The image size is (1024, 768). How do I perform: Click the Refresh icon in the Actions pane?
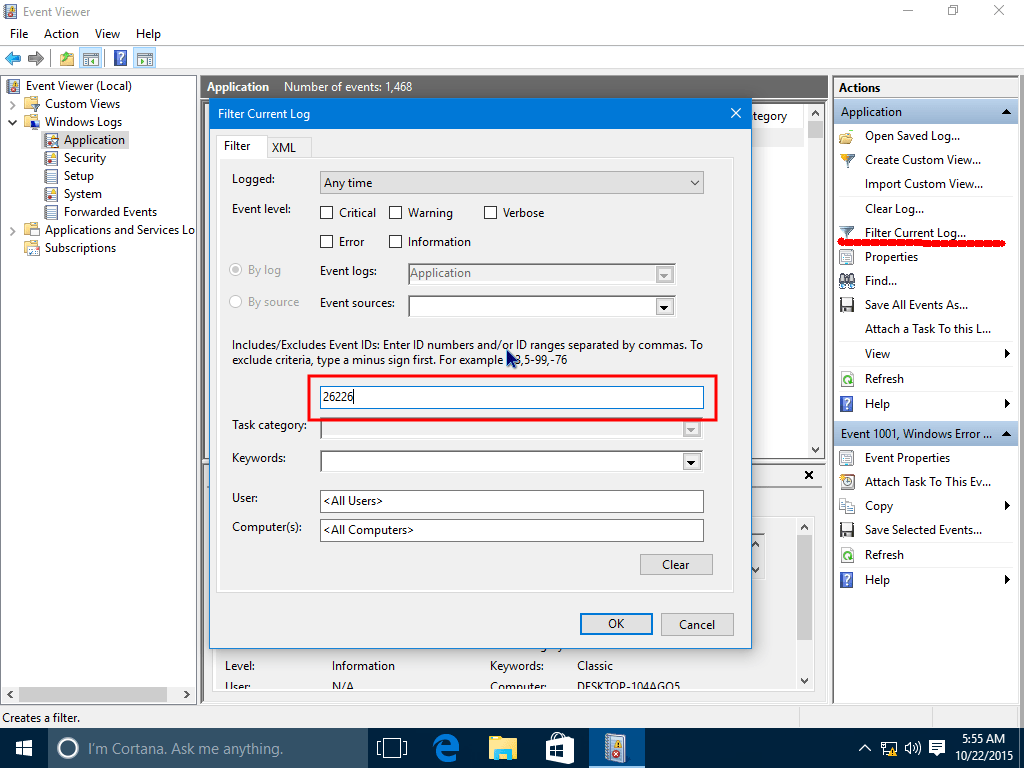[x=847, y=378]
